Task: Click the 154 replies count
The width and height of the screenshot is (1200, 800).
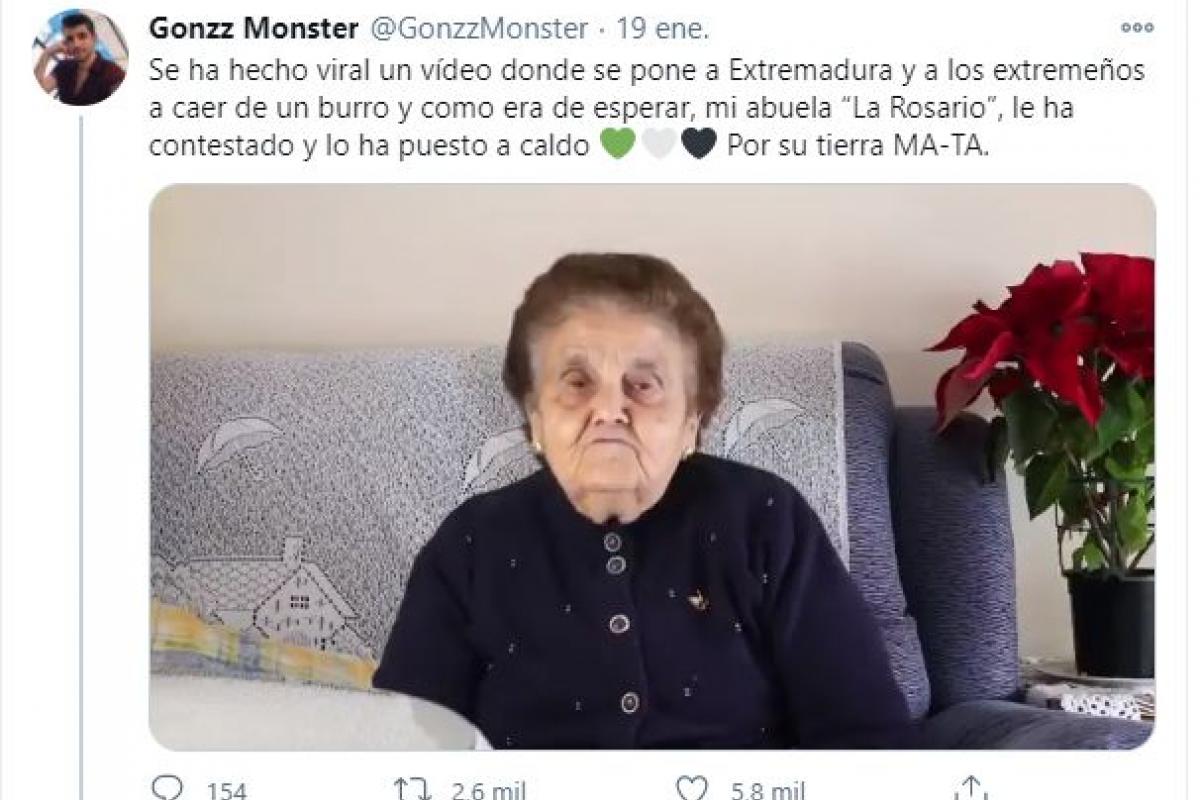Action: 227,792
